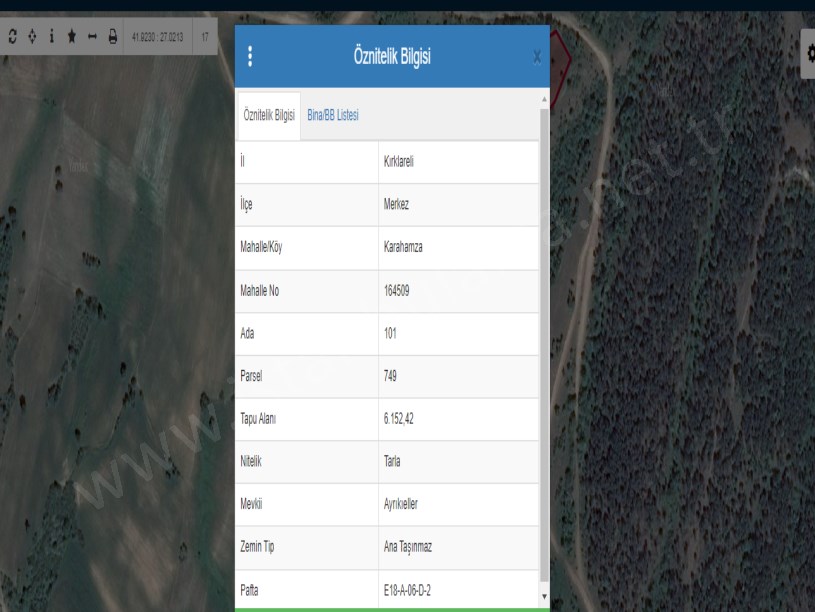Click the scrollbar up arrow in dialog
This screenshot has width=815, height=612.
pos(544,100)
